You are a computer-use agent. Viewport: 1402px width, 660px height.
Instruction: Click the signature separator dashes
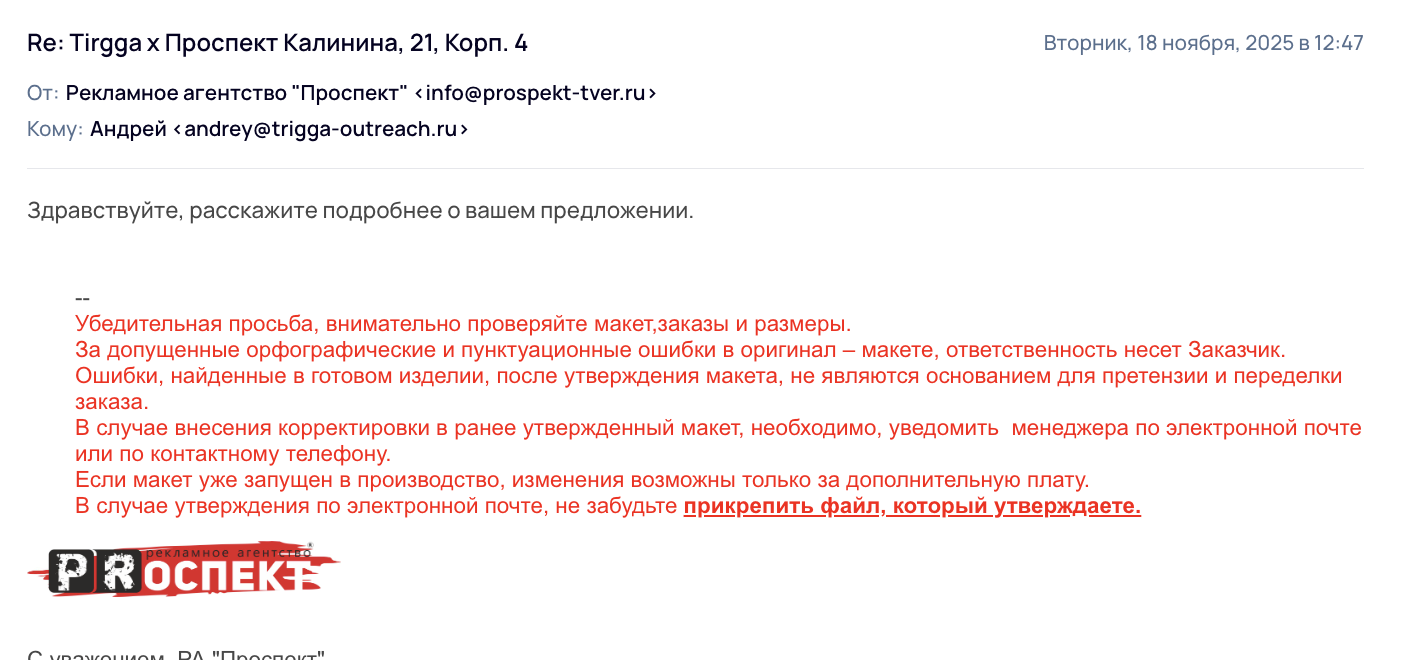coord(82,298)
